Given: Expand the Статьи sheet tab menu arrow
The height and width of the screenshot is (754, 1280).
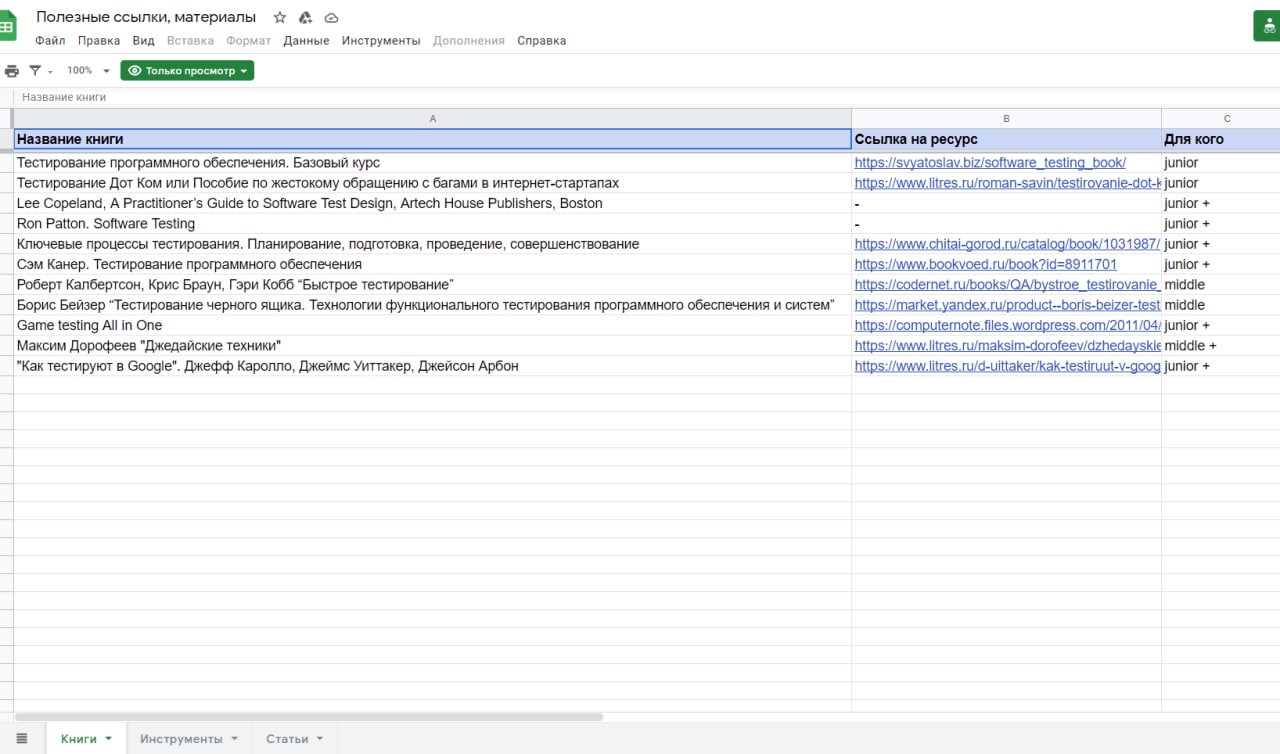Looking at the screenshot, I should tap(320, 739).
